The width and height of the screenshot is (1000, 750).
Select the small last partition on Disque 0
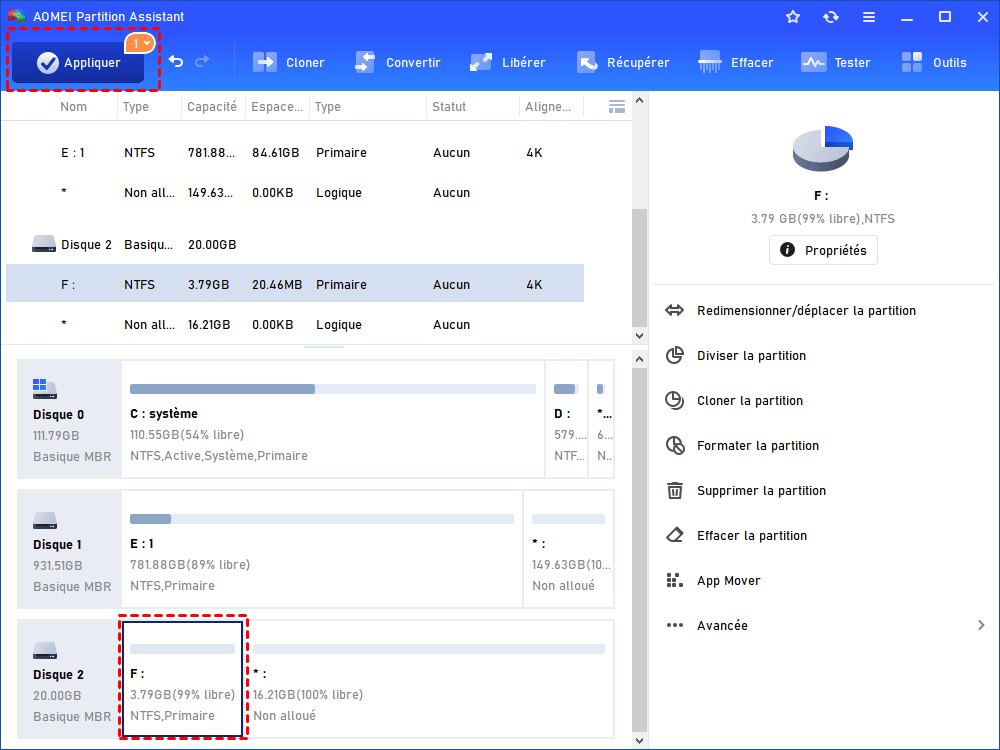tap(601, 419)
